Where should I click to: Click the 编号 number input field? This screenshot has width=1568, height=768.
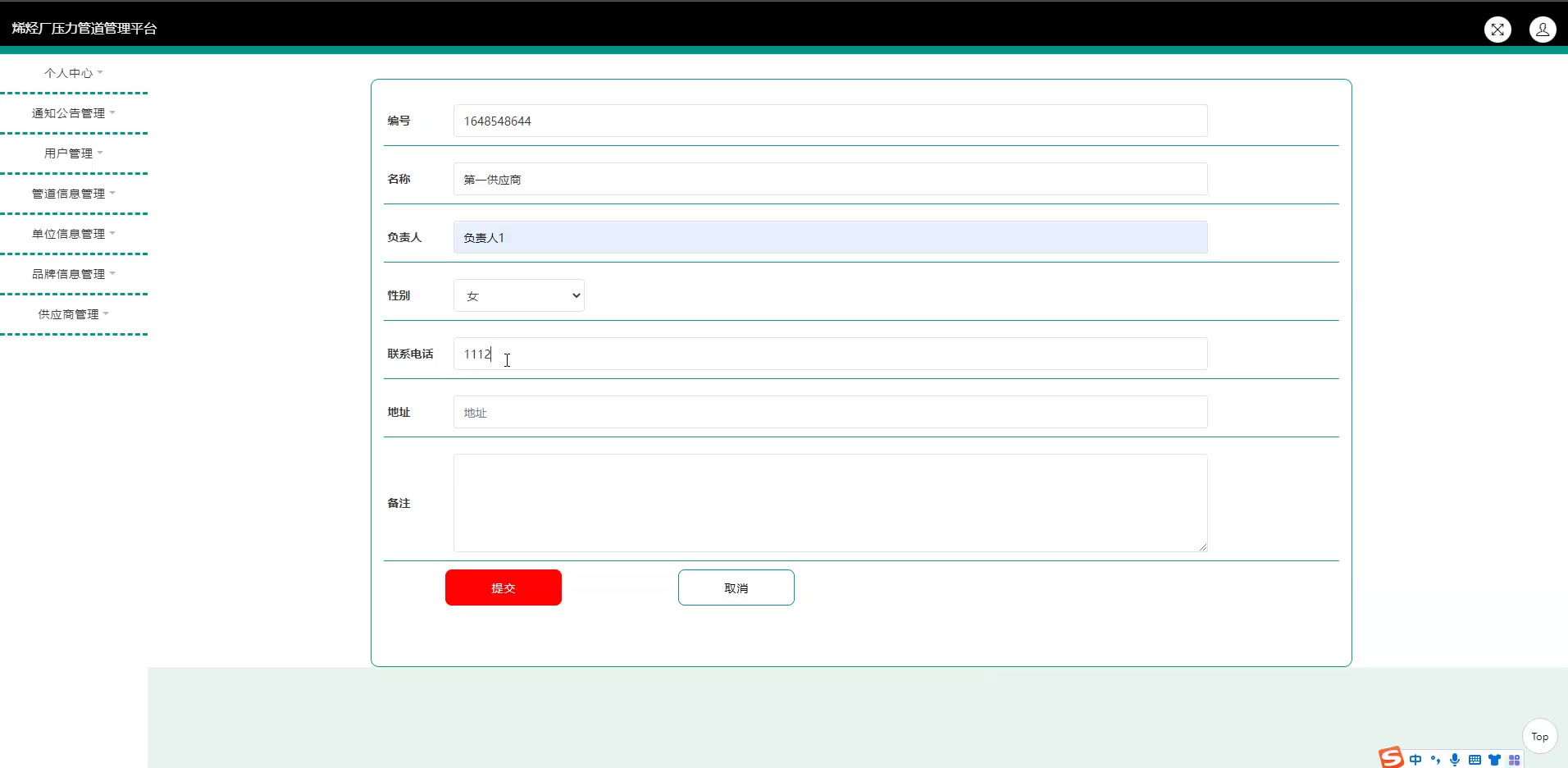click(x=831, y=121)
